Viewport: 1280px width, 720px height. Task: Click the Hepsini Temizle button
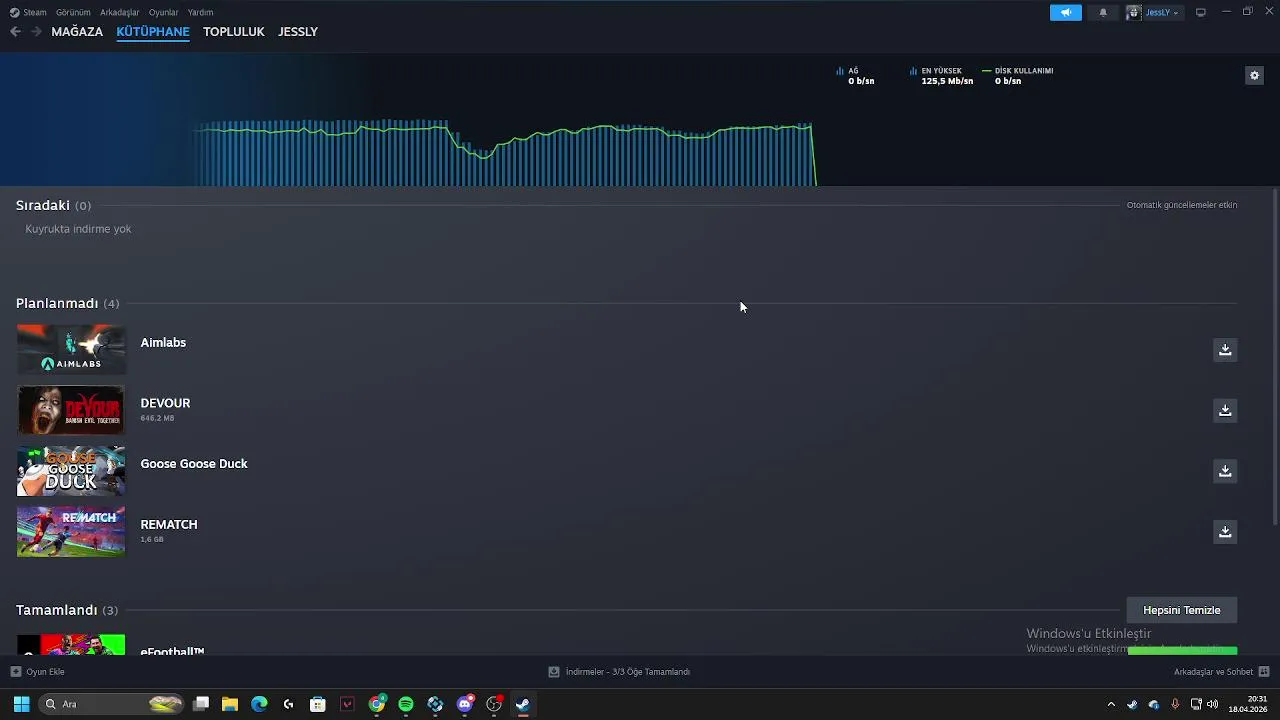(x=1182, y=610)
